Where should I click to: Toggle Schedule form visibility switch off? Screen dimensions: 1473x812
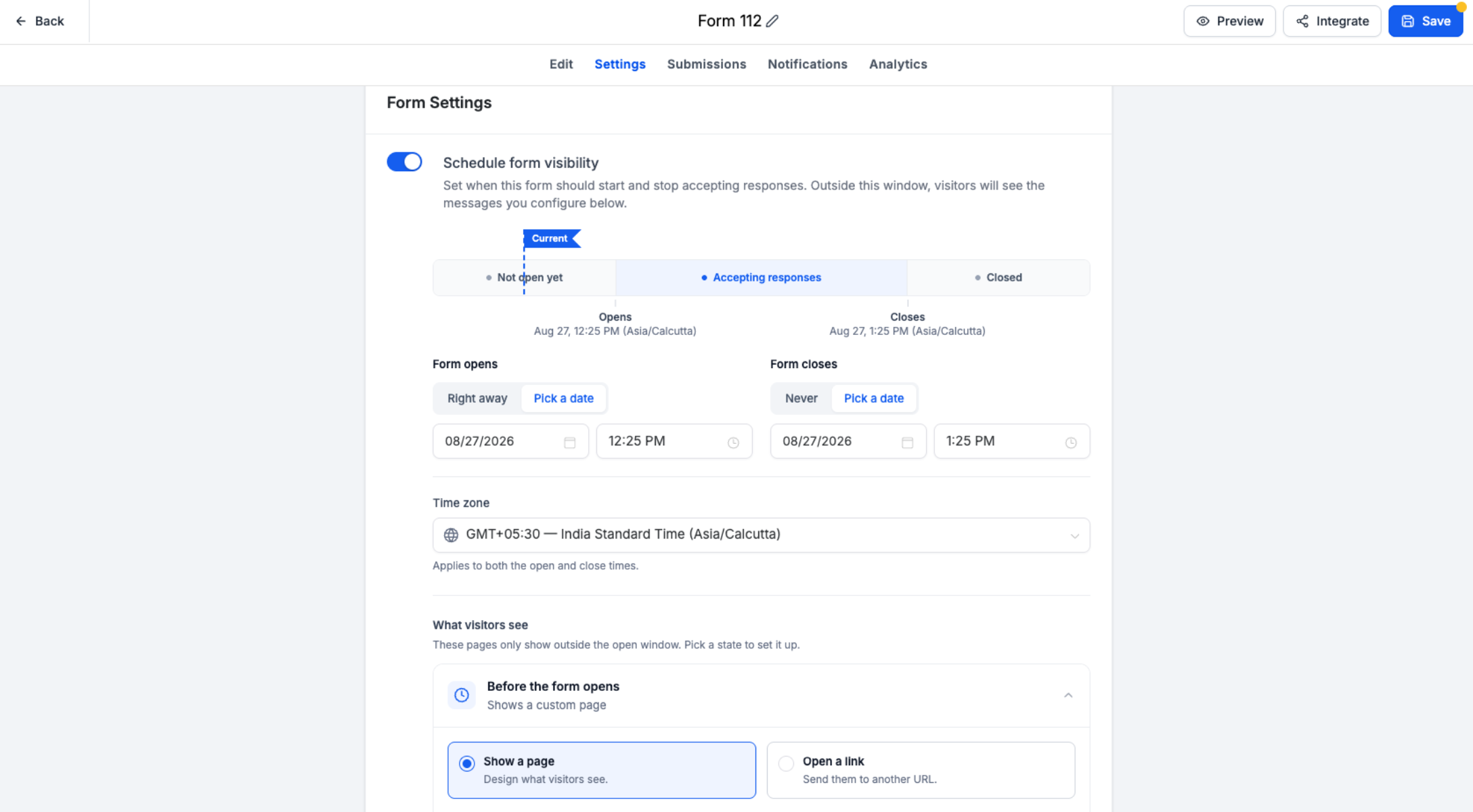point(404,162)
